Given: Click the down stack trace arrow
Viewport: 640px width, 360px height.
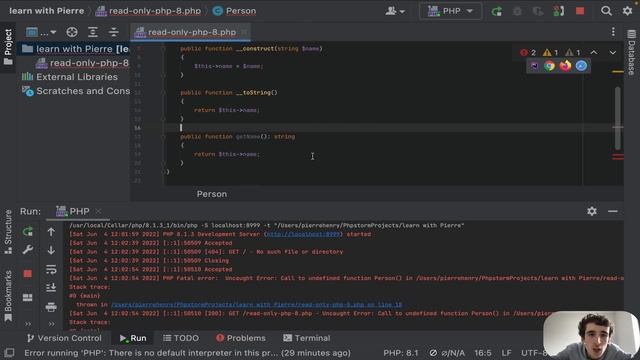Looking at the screenshot, I should pyautogui.click(x=51, y=249).
